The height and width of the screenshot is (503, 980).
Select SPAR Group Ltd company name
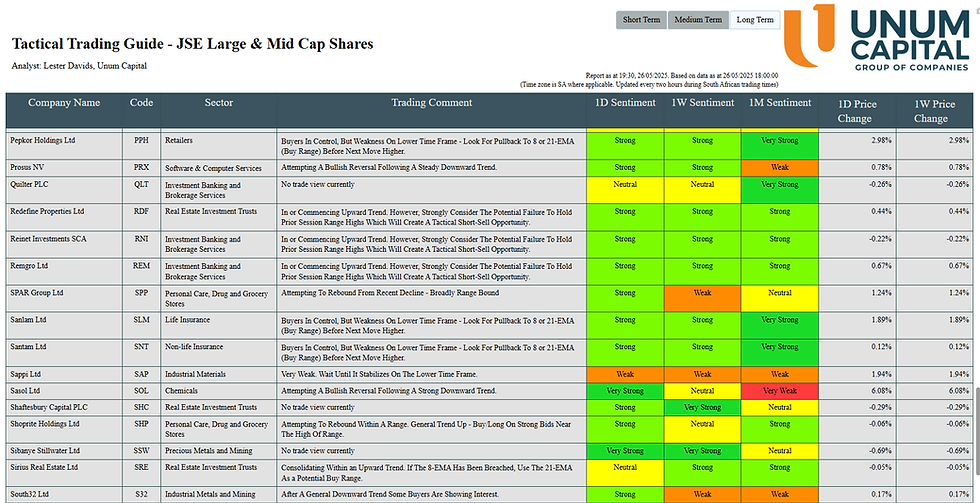(37, 292)
